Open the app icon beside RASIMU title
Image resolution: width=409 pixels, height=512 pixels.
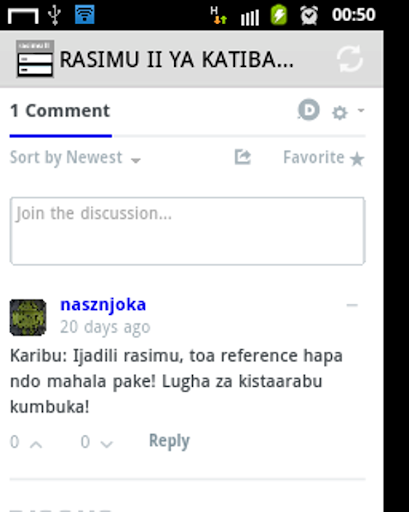coord(35,59)
